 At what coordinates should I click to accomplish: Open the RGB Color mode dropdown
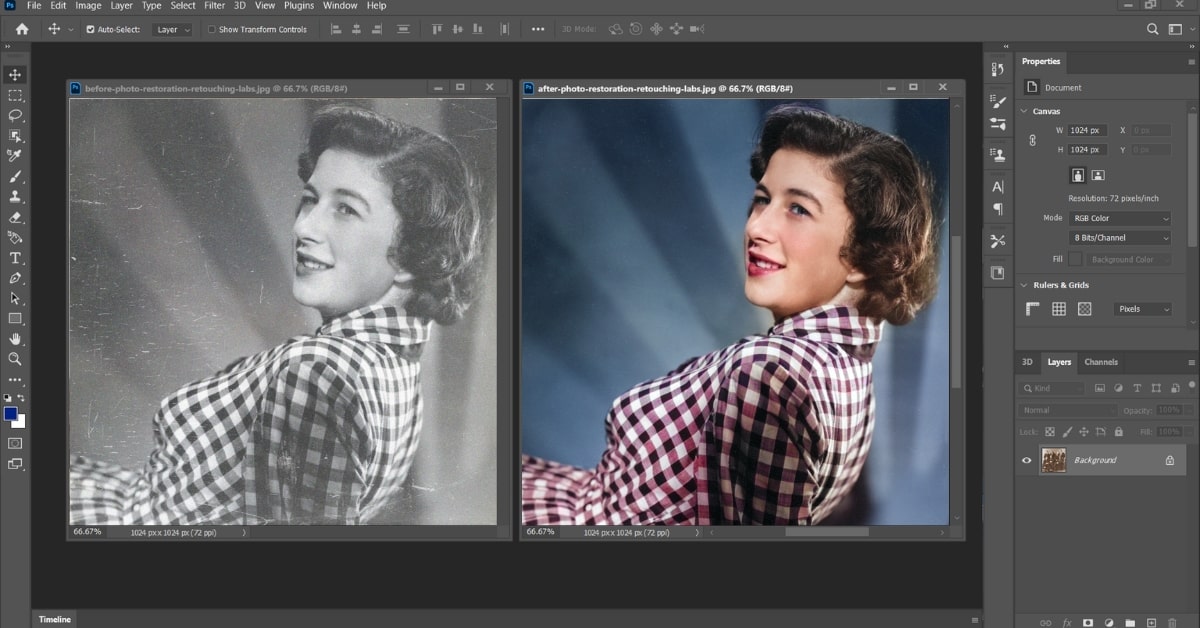point(1120,218)
